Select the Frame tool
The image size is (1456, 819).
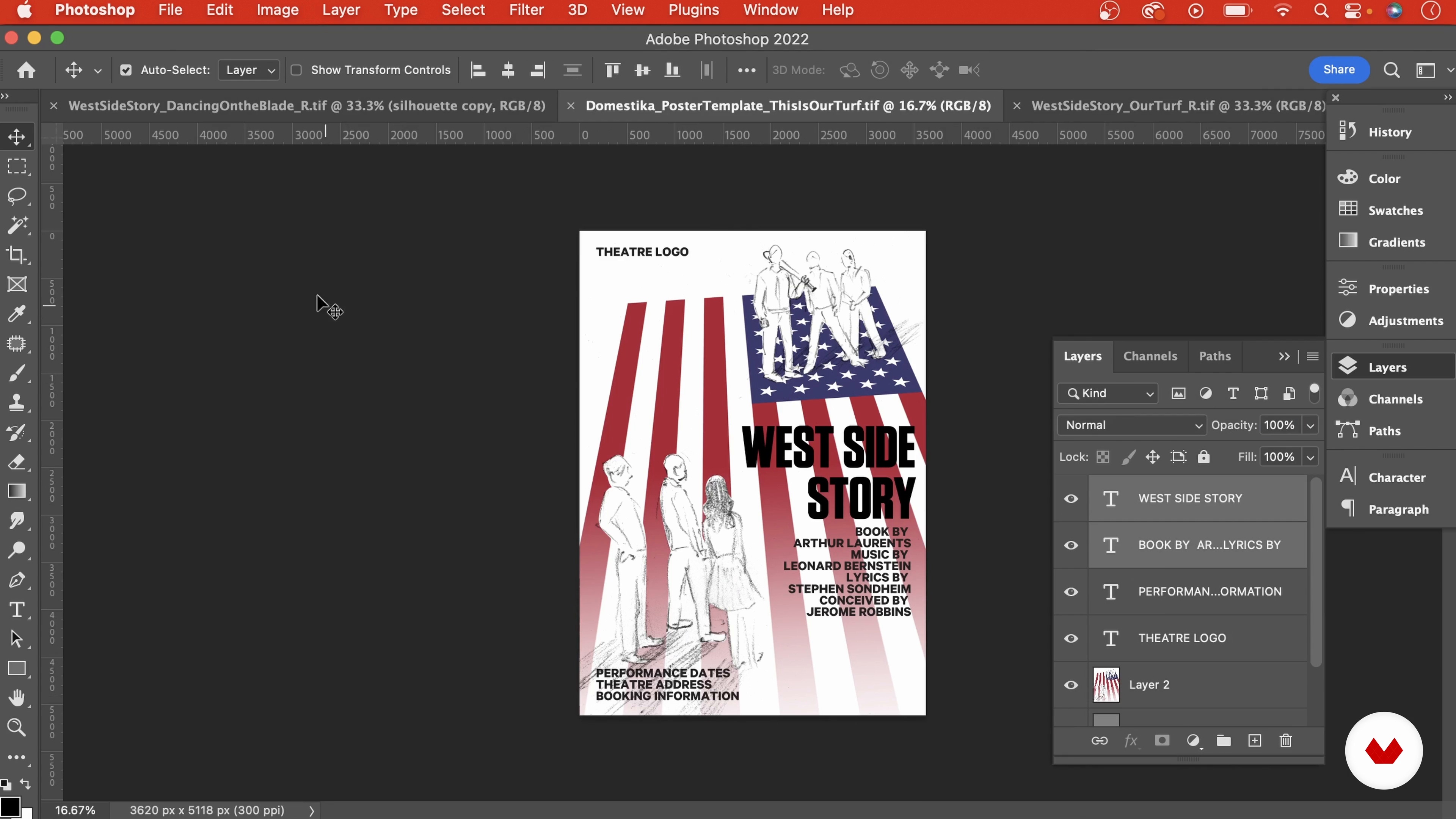click(16, 284)
